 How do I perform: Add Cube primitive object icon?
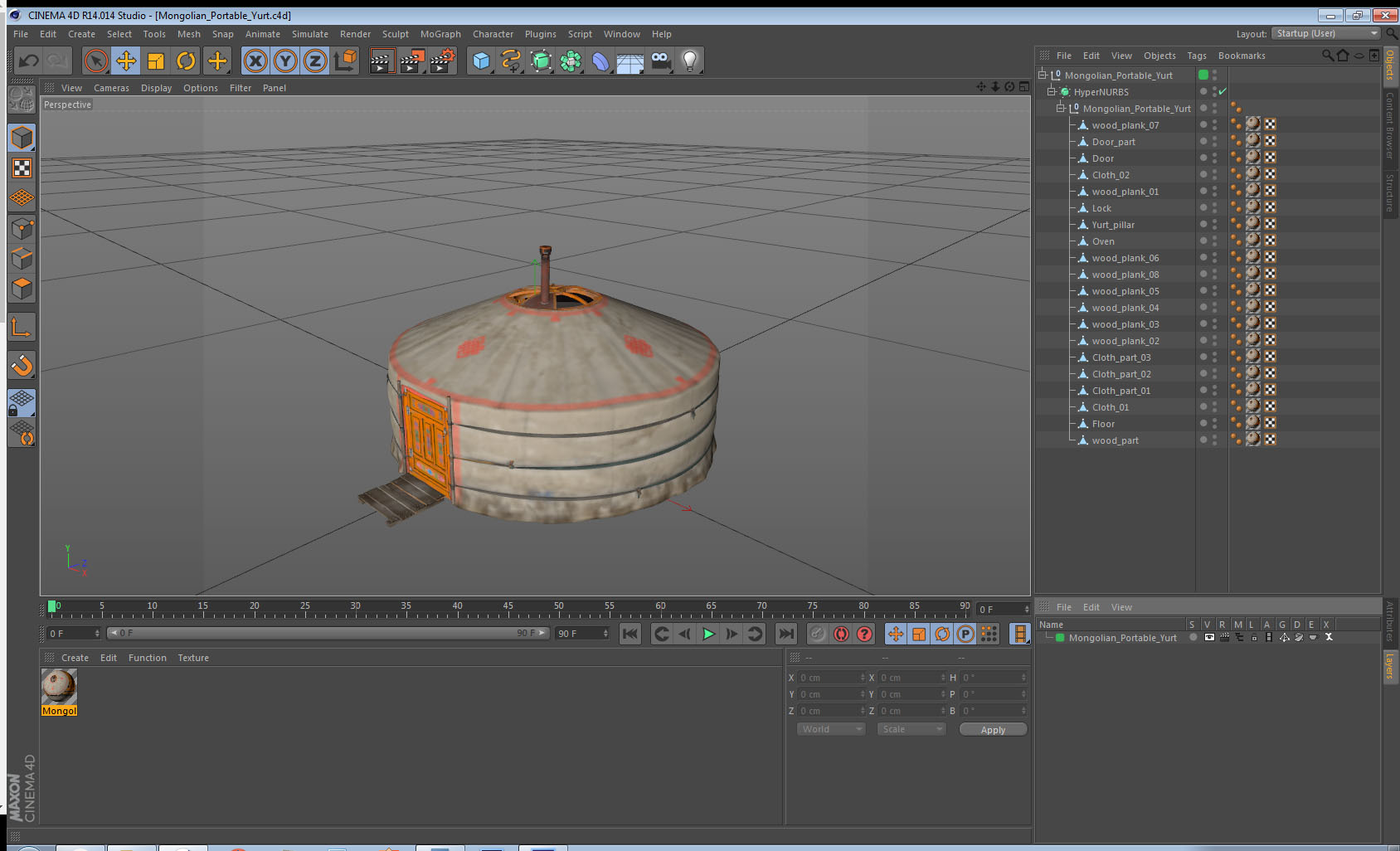point(481,61)
